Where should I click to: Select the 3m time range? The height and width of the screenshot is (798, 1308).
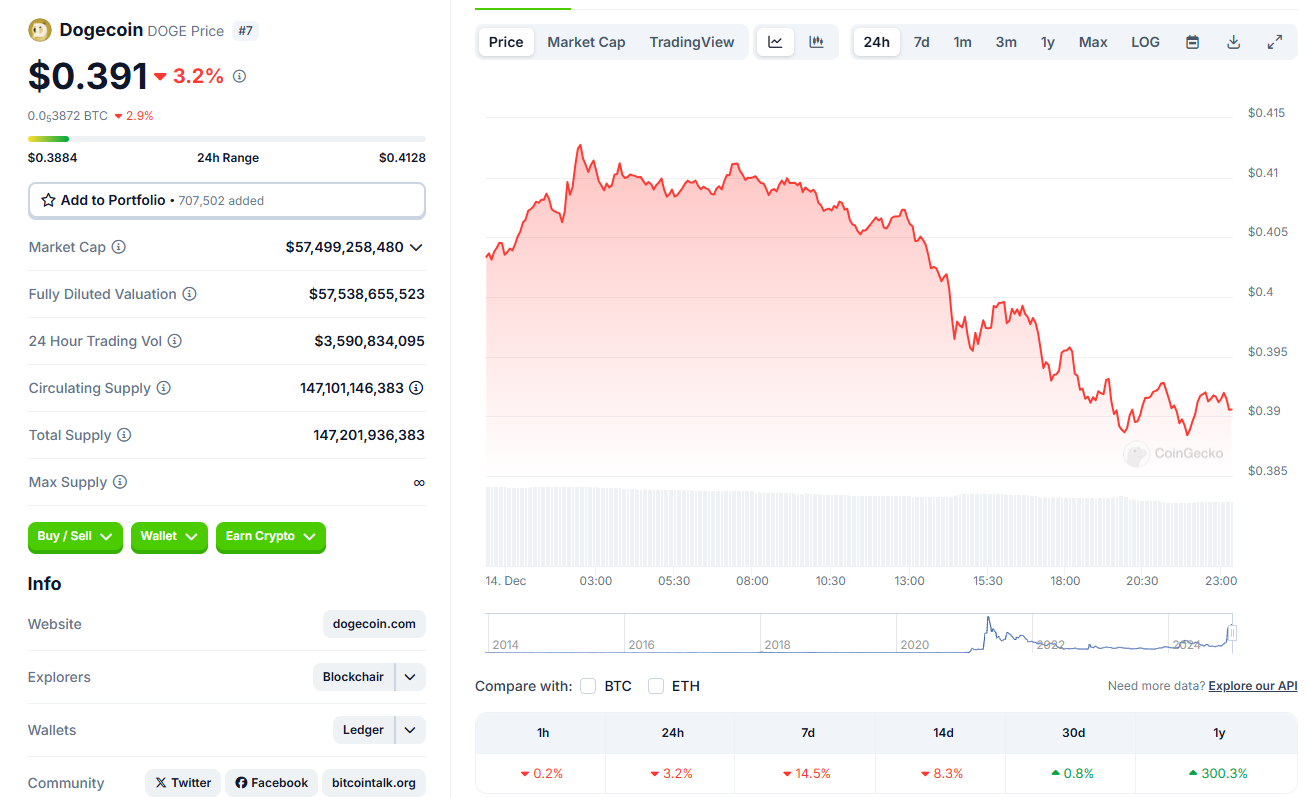[1006, 42]
